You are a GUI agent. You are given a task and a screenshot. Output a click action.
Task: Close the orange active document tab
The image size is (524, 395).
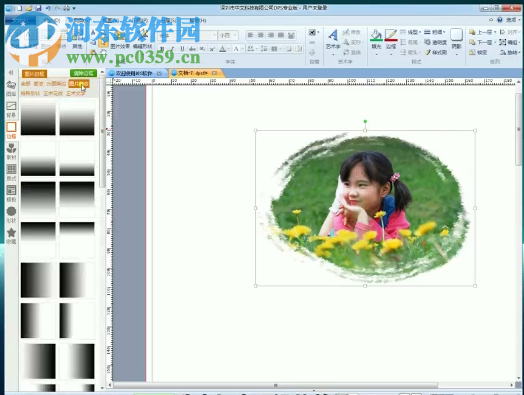tap(215, 73)
